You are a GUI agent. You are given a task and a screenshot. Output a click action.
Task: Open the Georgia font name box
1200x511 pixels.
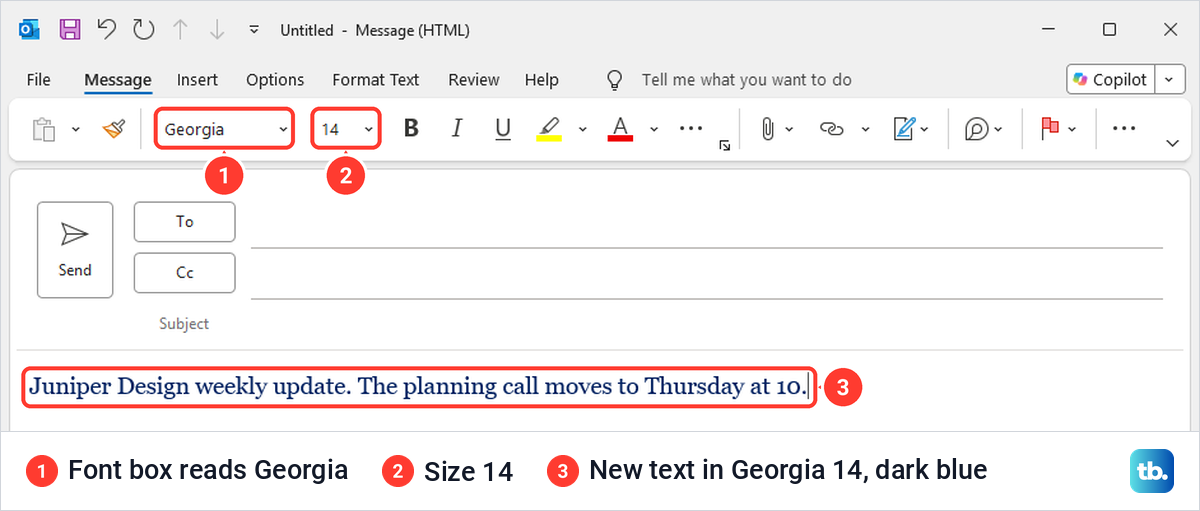[x=225, y=130]
